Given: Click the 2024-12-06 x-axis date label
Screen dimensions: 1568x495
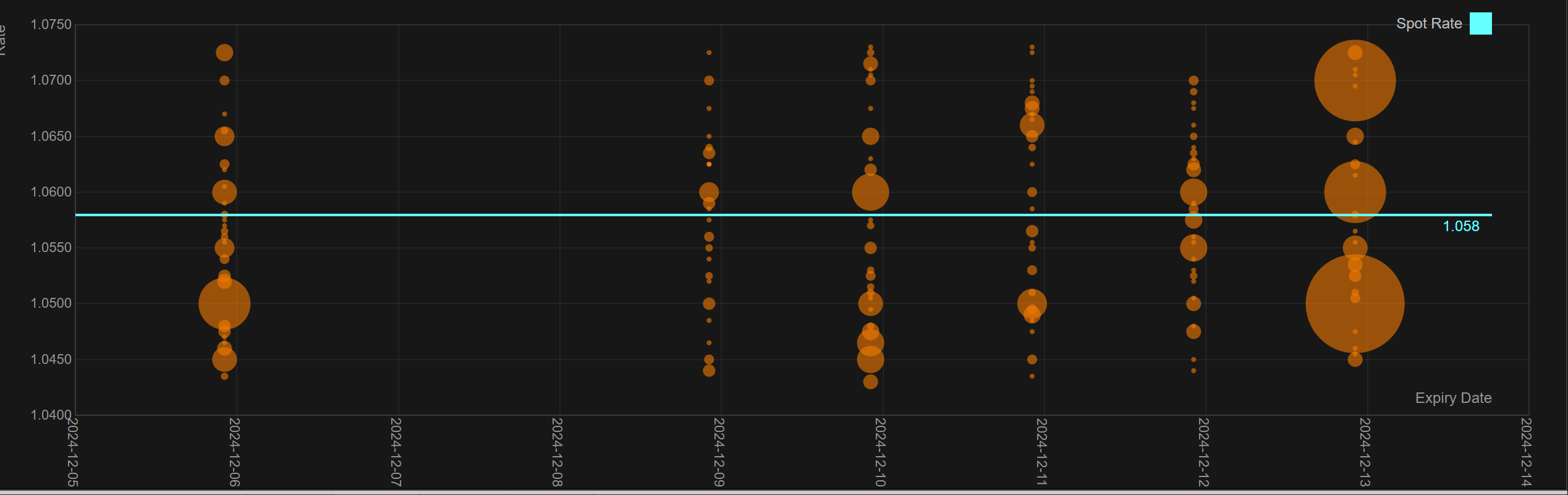Looking at the screenshot, I should click(235, 452).
